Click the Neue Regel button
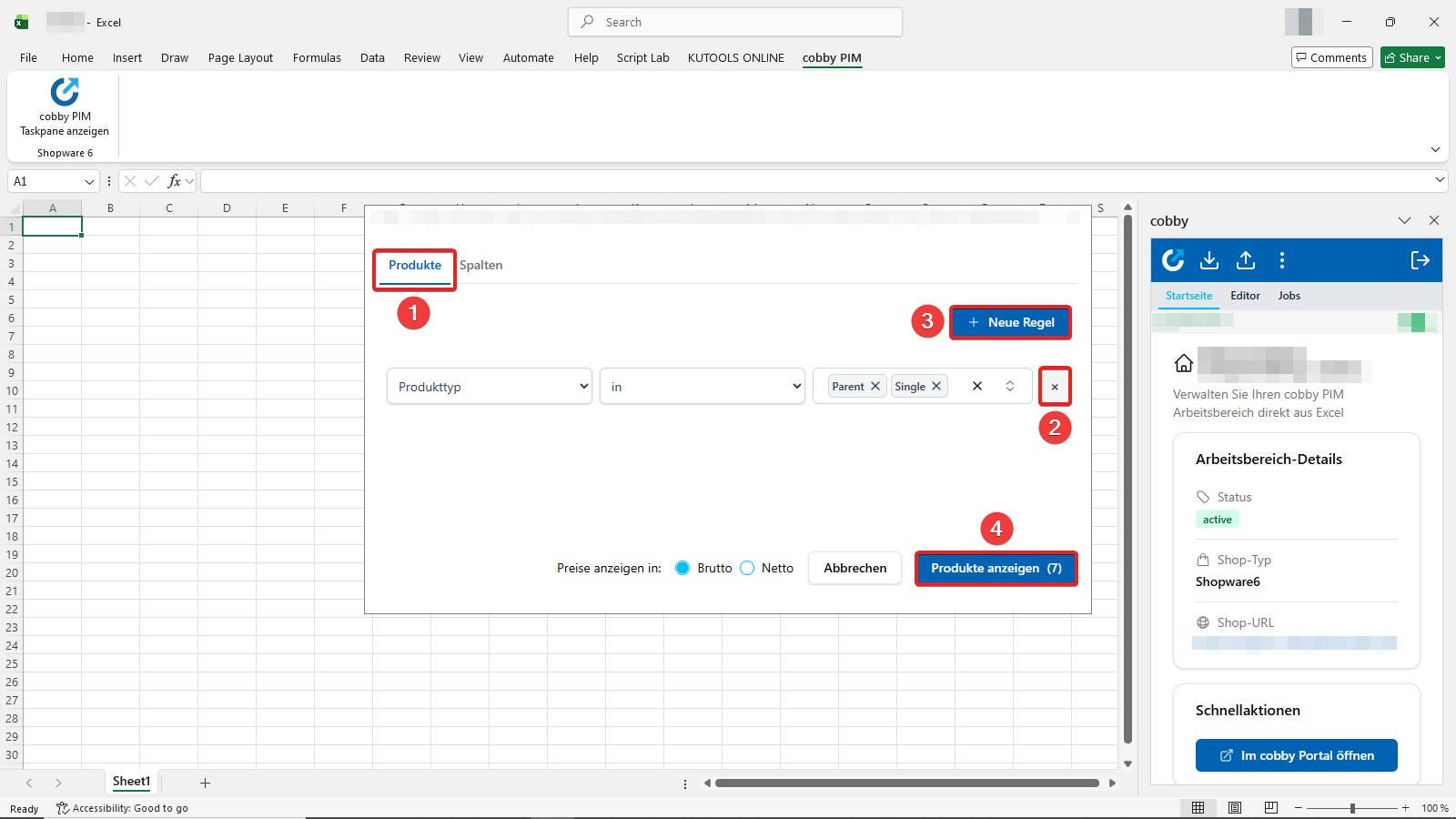The width and height of the screenshot is (1456, 819). [x=1010, y=322]
